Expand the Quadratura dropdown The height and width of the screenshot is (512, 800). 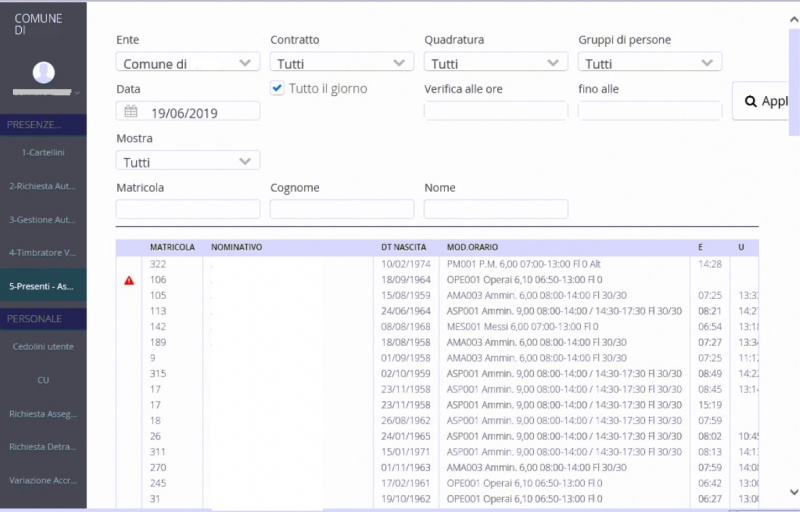[496, 63]
